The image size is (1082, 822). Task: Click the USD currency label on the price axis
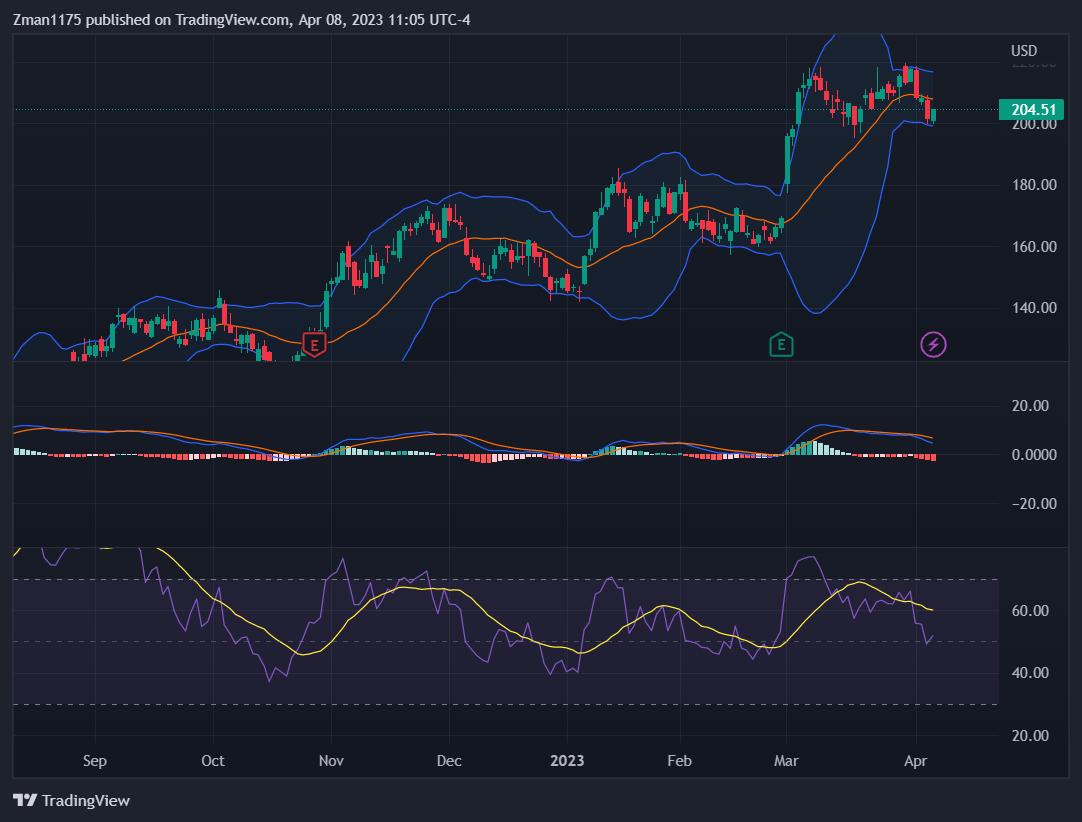coord(1024,50)
